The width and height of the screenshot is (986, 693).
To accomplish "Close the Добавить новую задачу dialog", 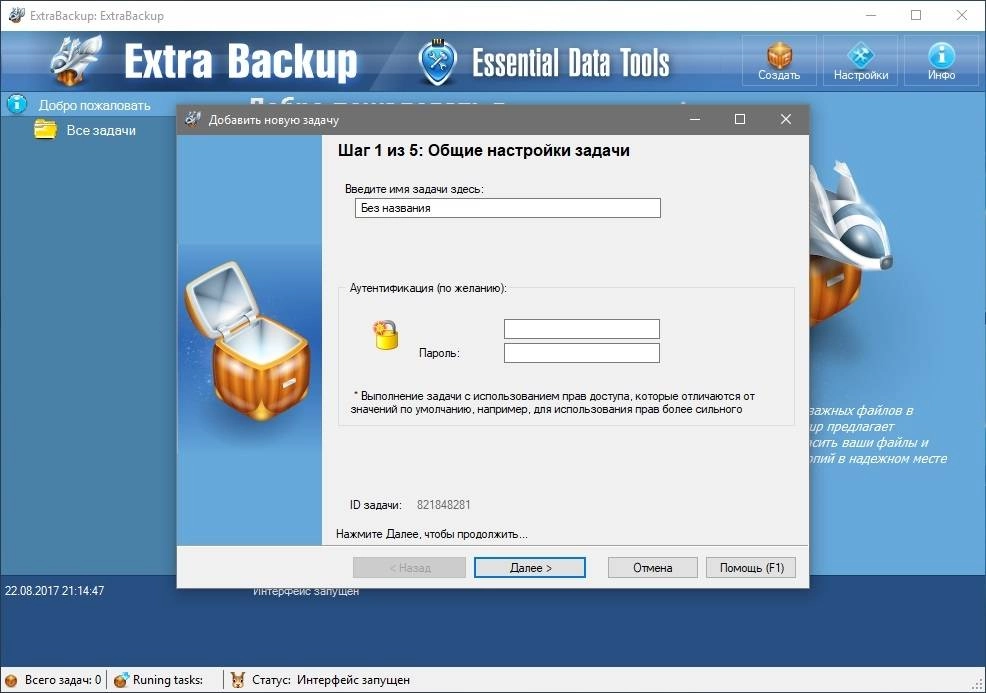I will coord(785,119).
